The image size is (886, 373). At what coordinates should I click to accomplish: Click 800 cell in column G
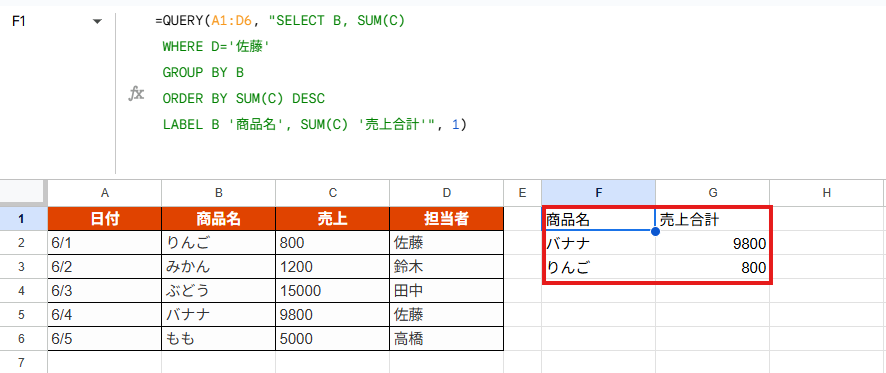(x=713, y=267)
